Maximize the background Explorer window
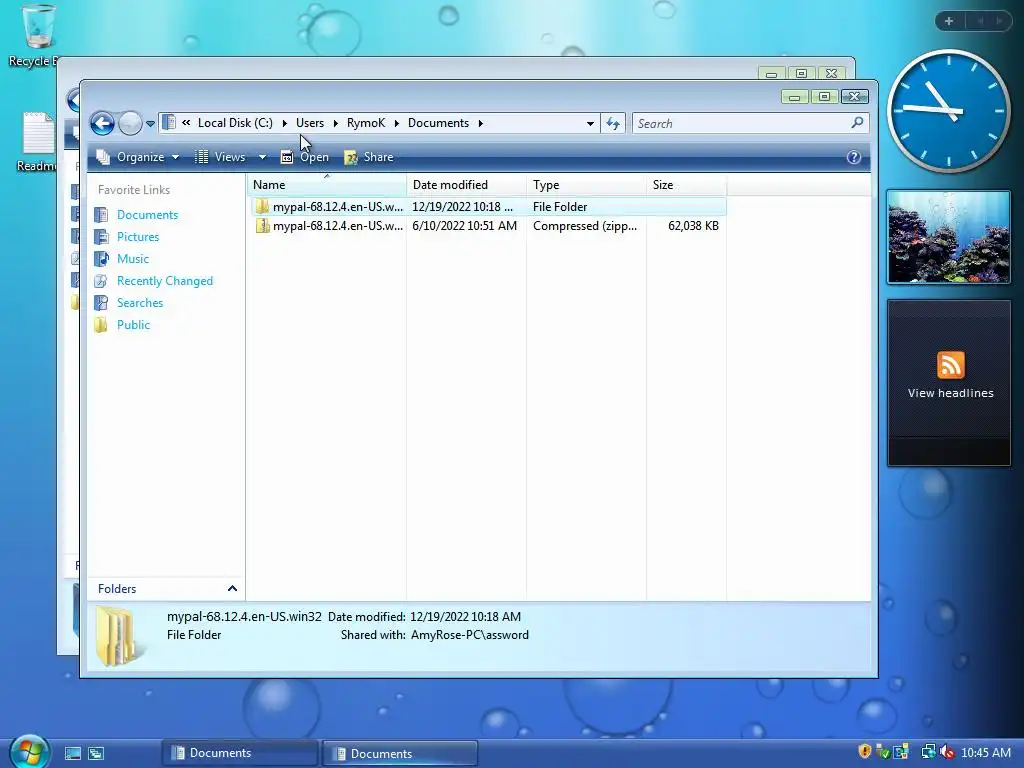The image size is (1024, 768). point(801,73)
